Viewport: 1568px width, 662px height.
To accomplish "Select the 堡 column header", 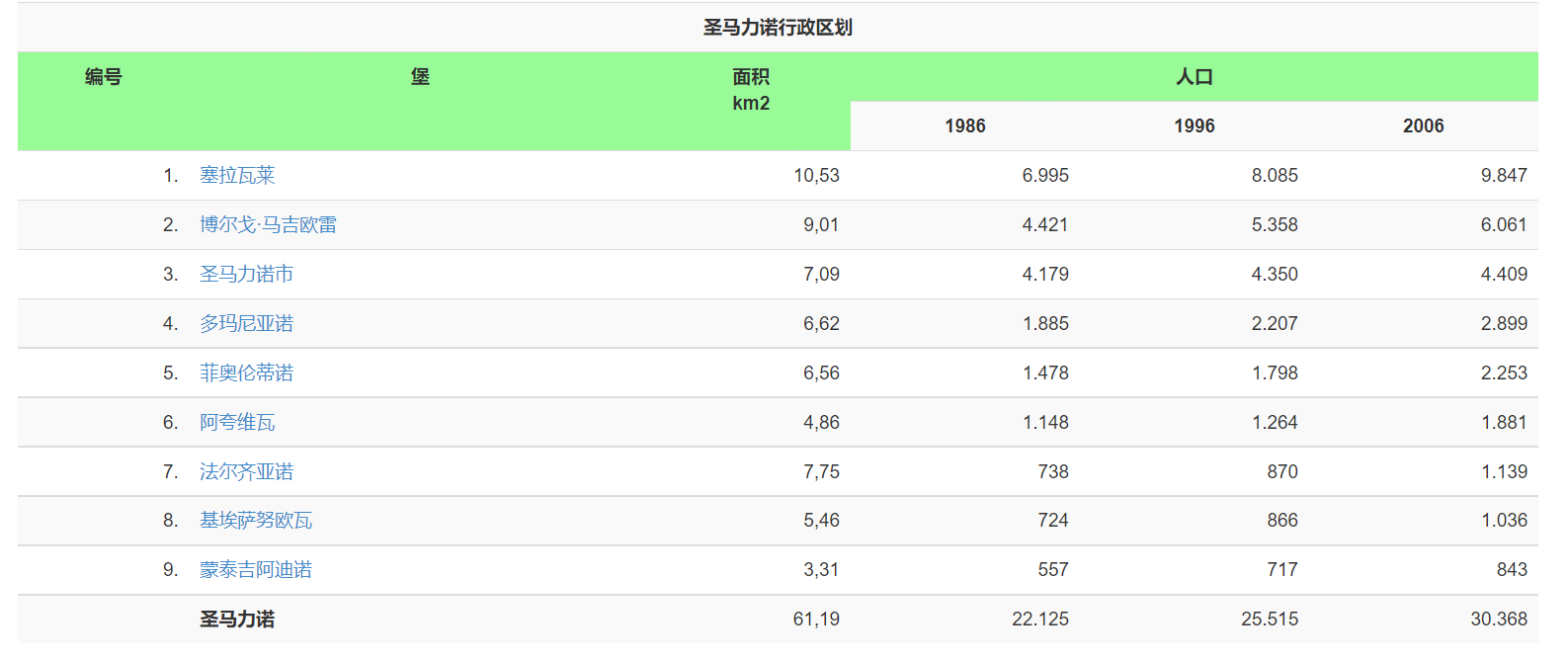I will click(420, 77).
